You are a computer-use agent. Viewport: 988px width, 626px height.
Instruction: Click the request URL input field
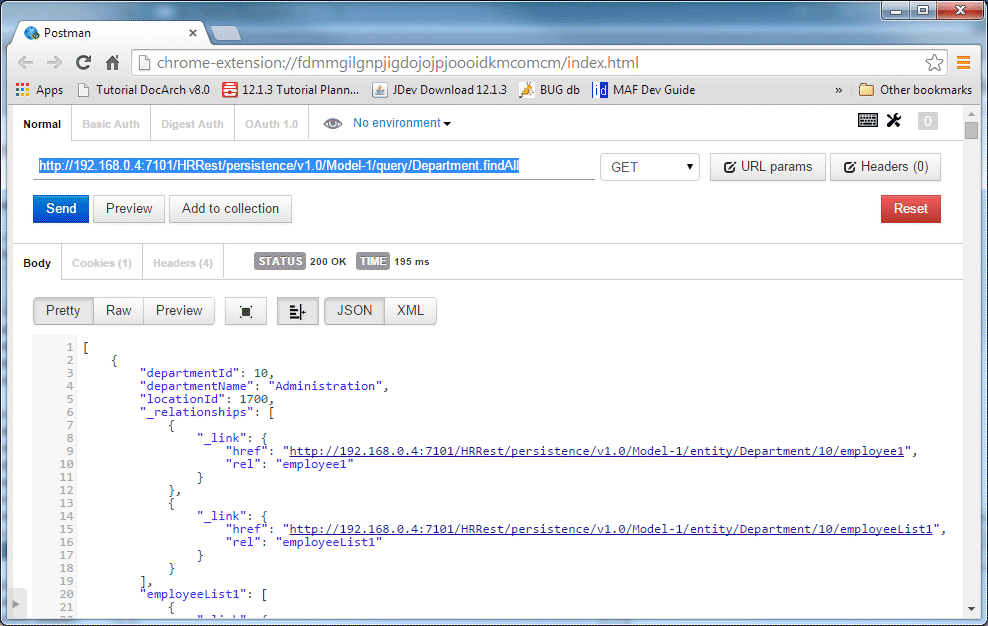click(x=314, y=166)
